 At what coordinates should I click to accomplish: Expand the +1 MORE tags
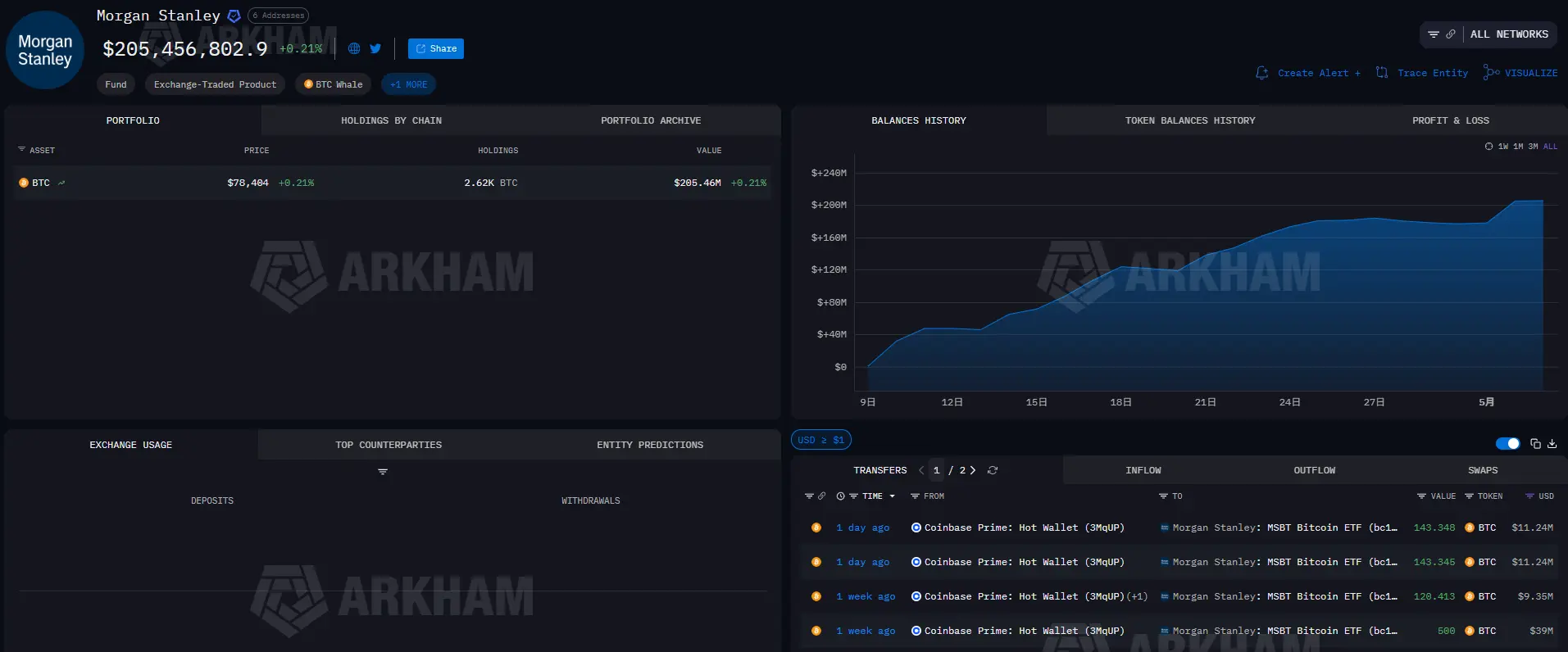click(x=408, y=84)
